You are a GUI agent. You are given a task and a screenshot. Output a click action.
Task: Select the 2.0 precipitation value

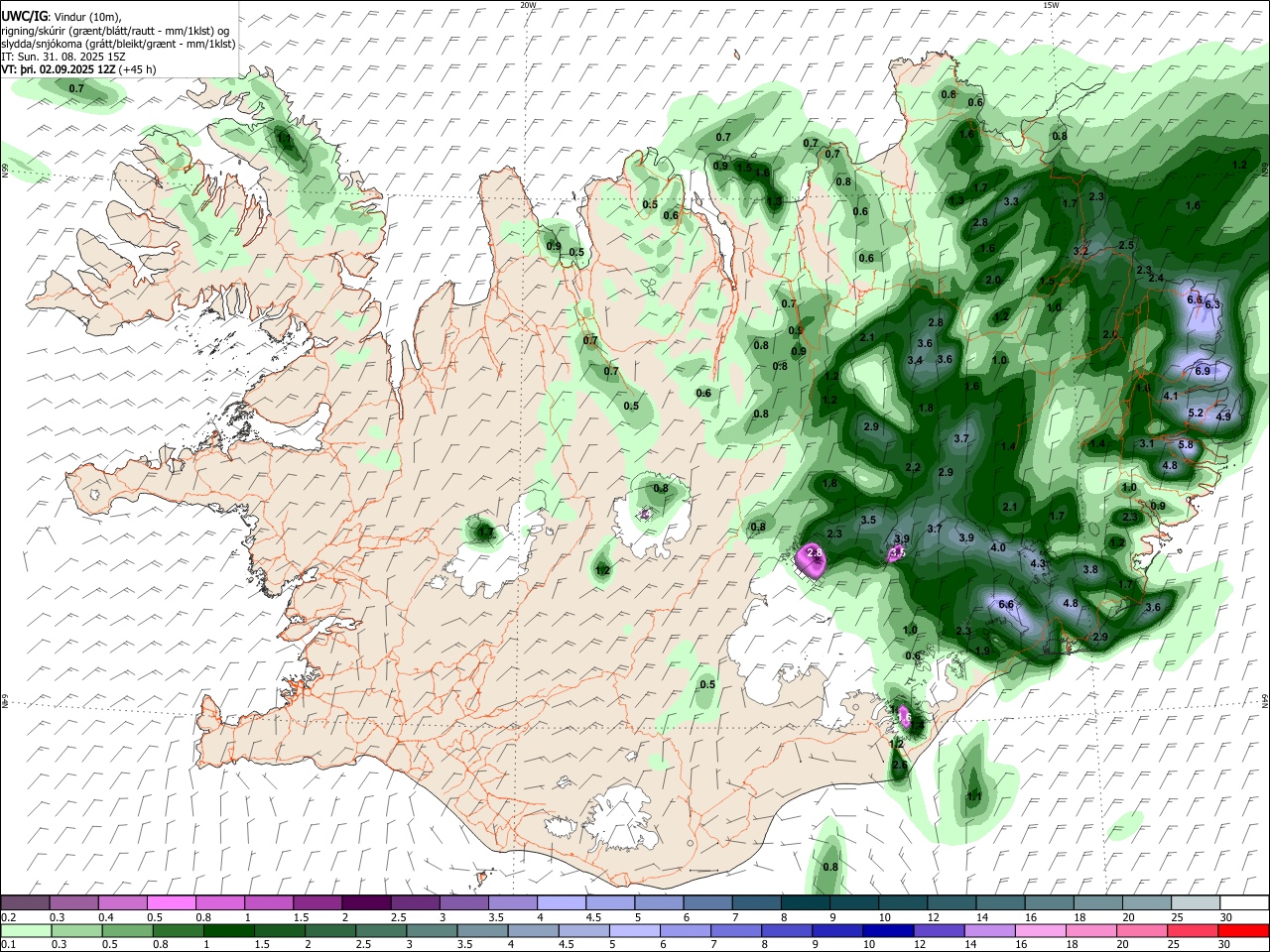[993, 281]
